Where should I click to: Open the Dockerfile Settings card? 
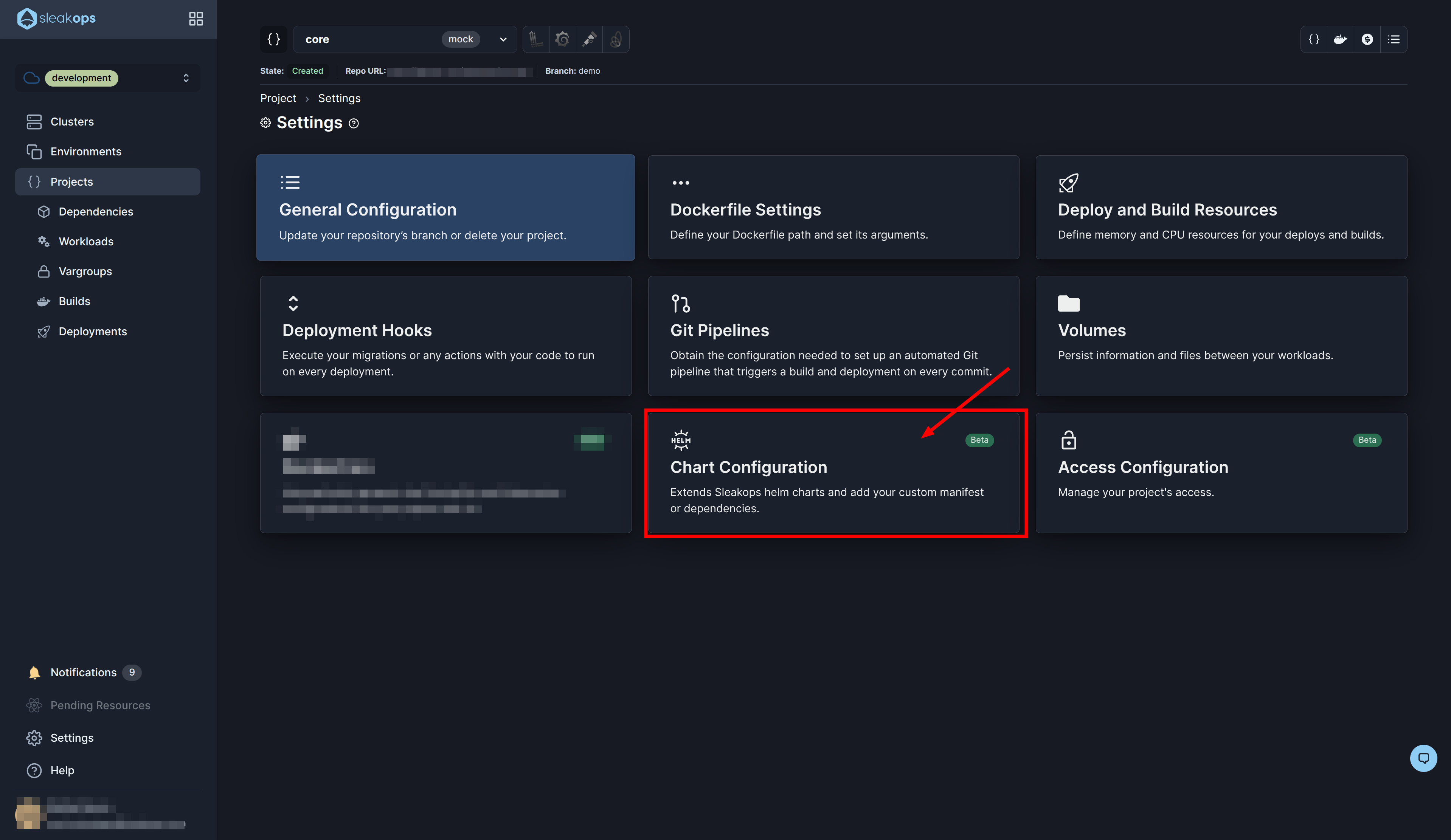833,207
